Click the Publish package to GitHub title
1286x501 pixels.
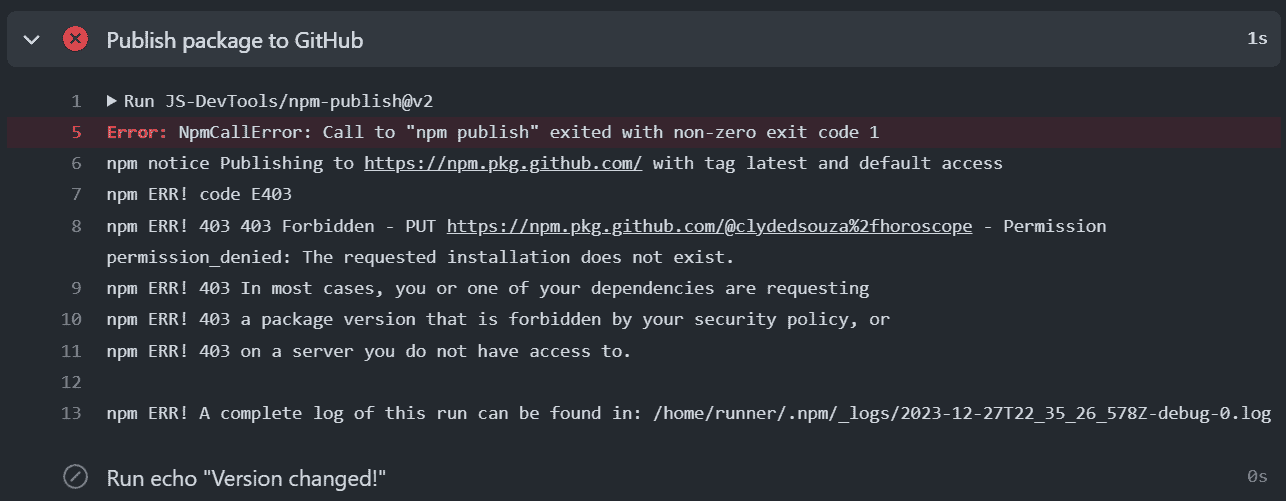(235, 40)
